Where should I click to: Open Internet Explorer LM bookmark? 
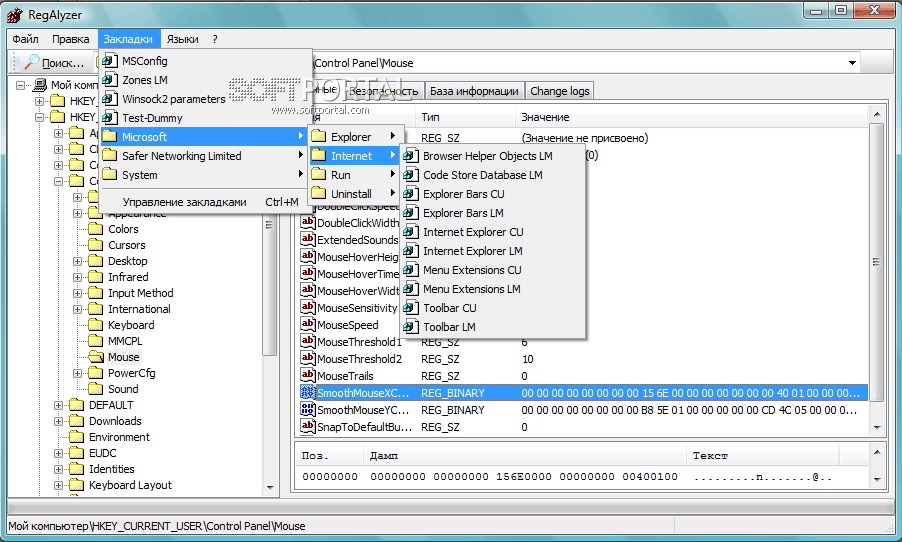click(x=492, y=251)
